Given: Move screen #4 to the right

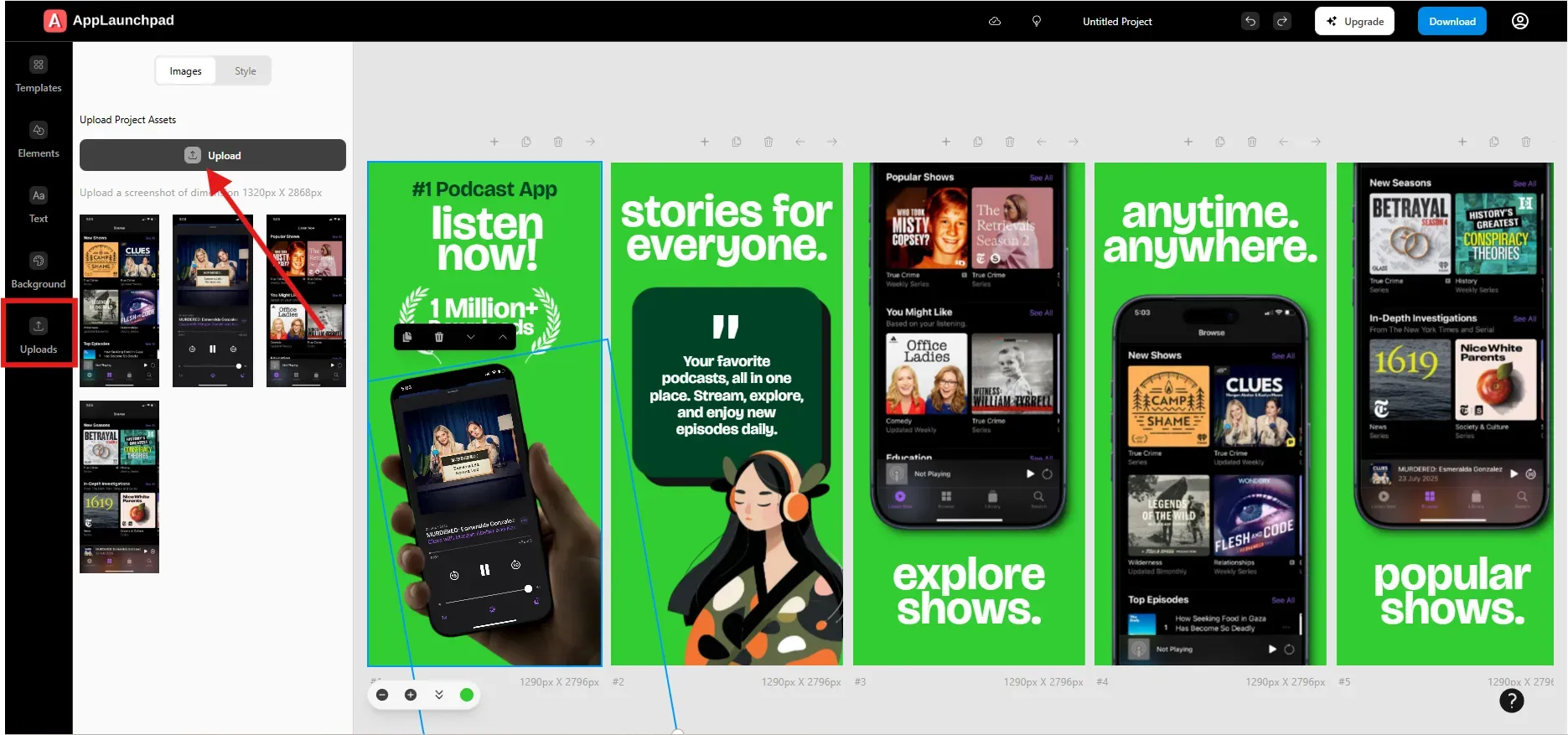Looking at the screenshot, I should (1316, 142).
